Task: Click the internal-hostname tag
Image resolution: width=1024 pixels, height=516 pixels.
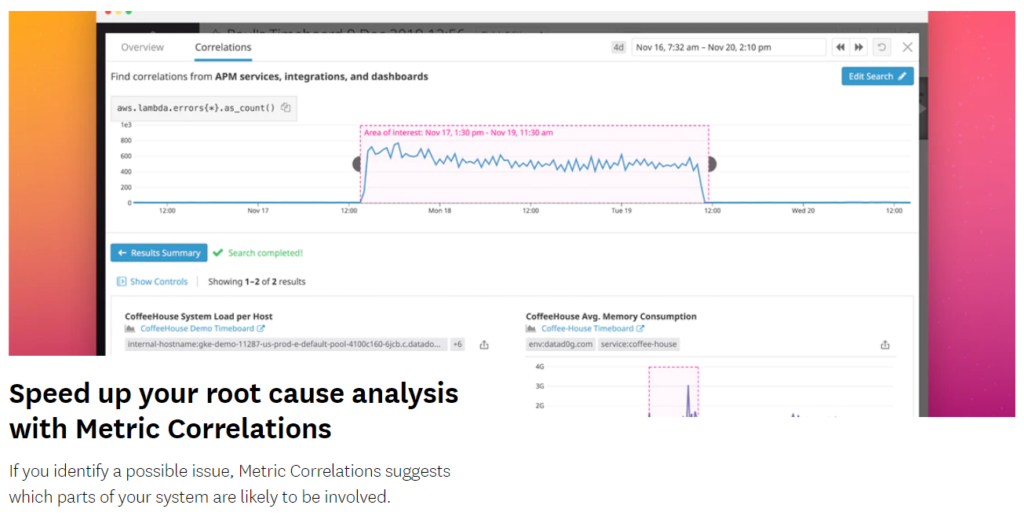Action: coord(285,344)
